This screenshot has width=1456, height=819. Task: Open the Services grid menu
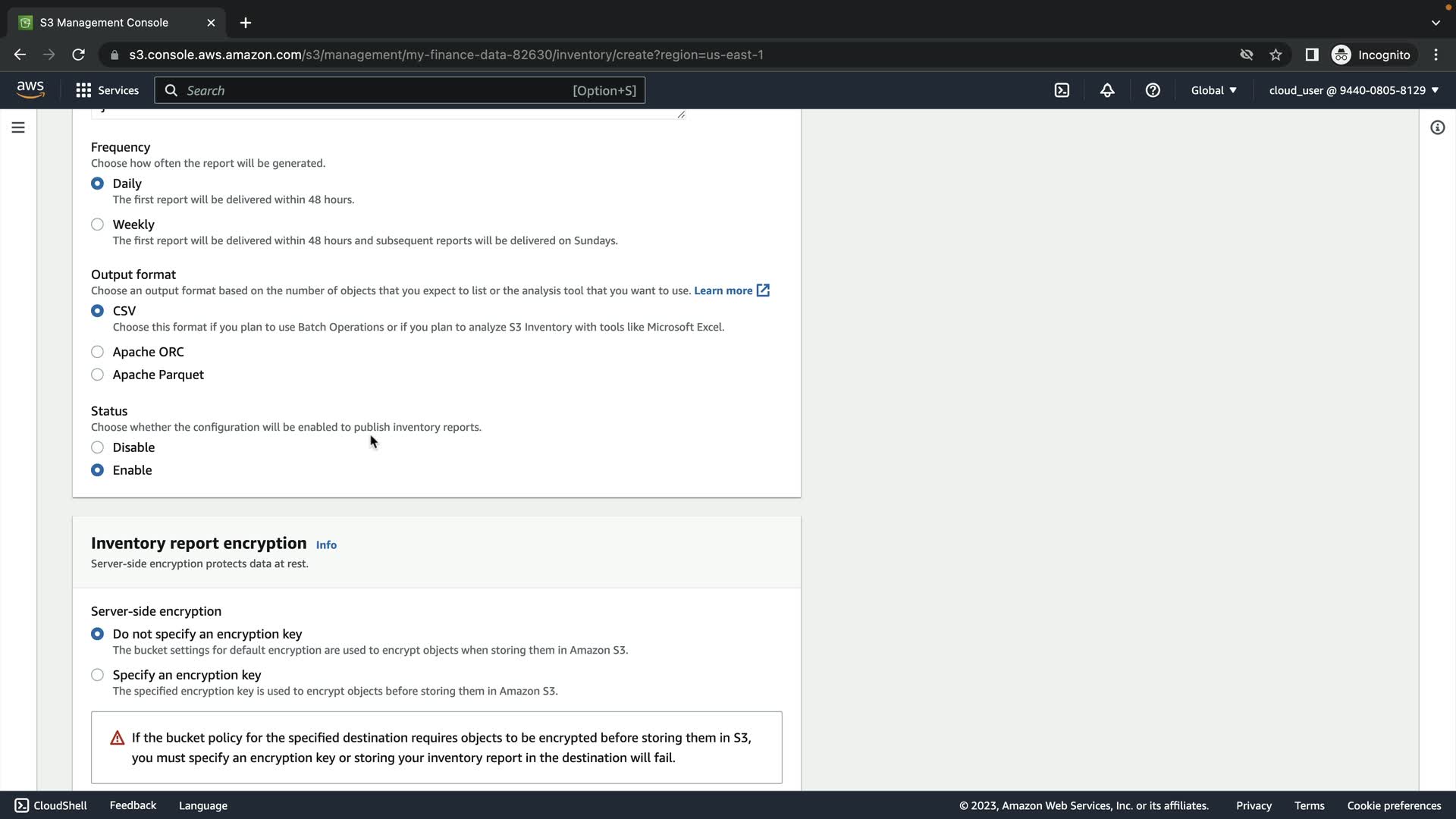(x=107, y=90)
